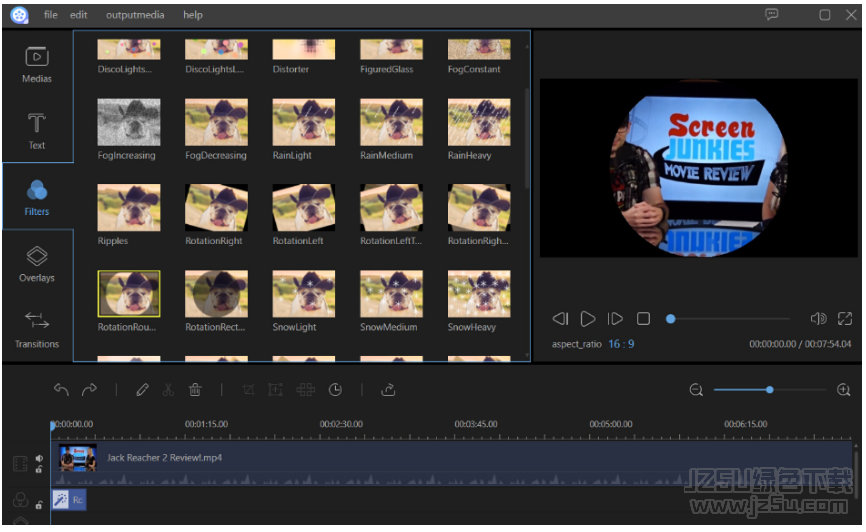Select the RainMedium filter thumbnail
This screenshot has width=866, height=532.
pos(391,122)
